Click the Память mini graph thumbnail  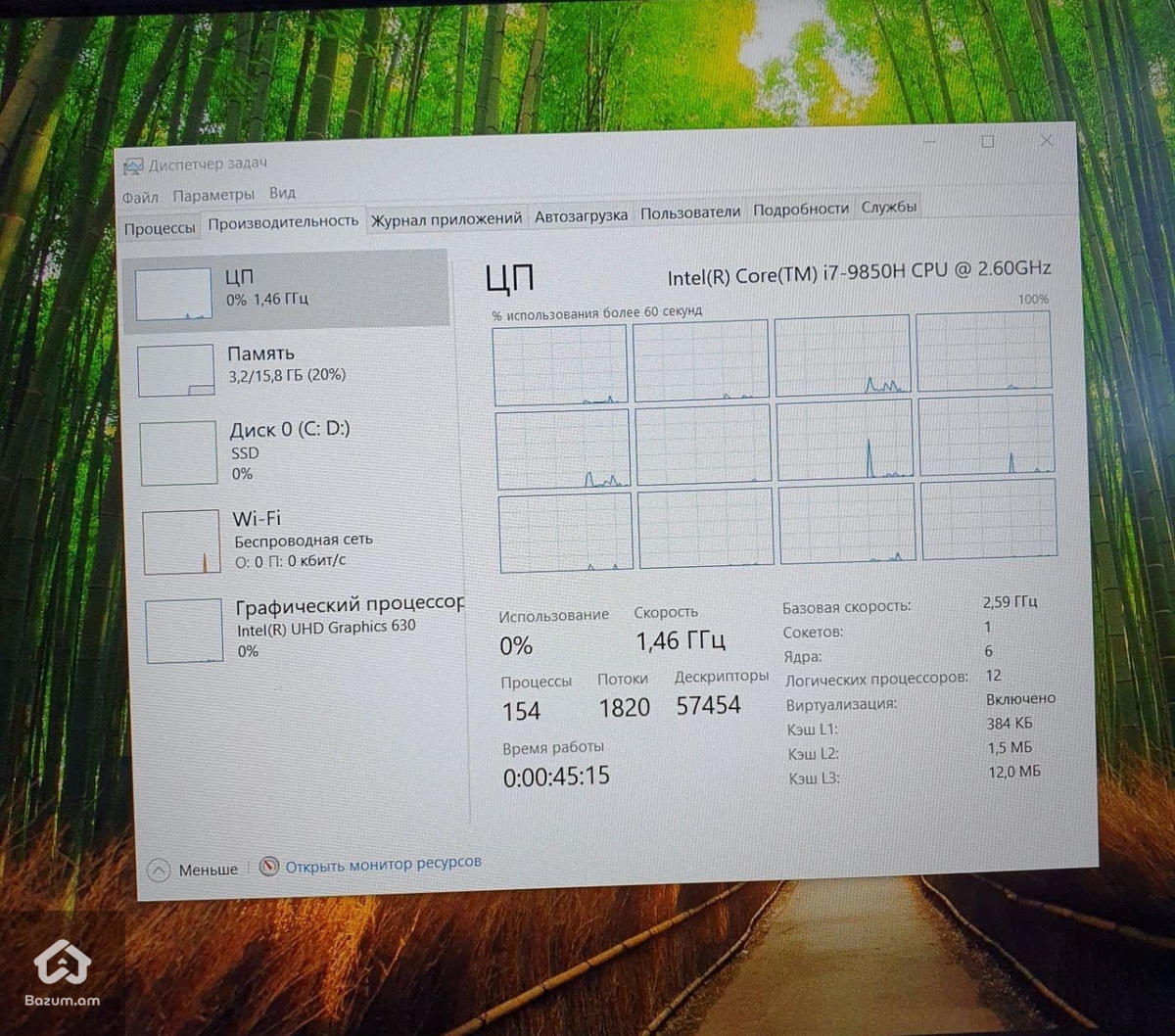click(x=175, y=370)
